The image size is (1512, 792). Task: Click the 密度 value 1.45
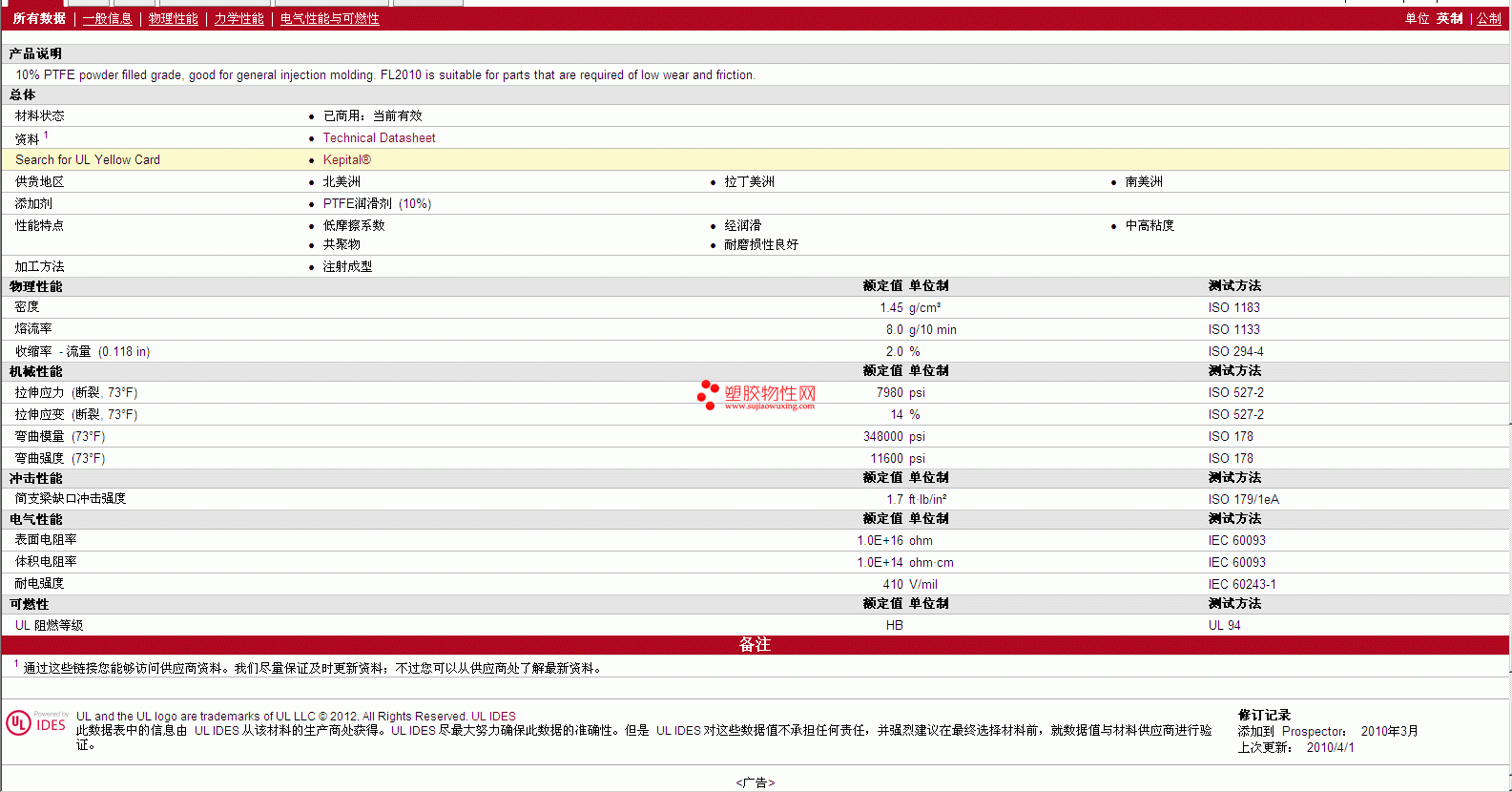pyautogui.click(x=891, y=307)
